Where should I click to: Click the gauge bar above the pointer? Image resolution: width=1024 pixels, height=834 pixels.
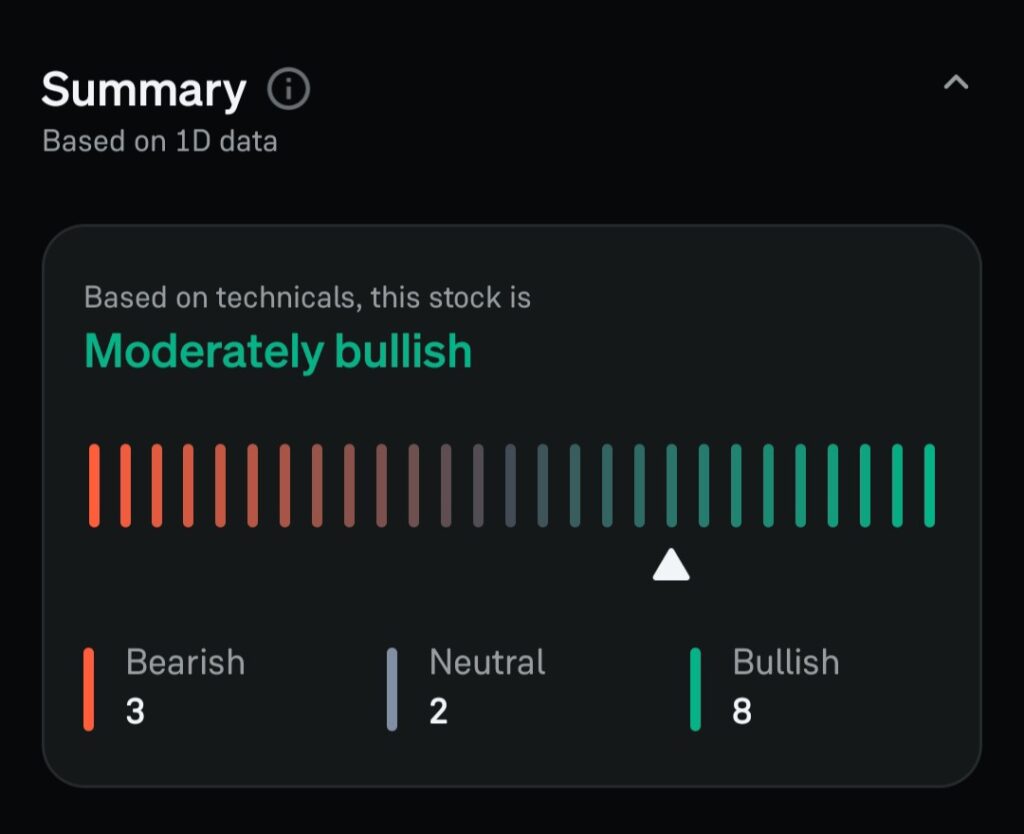coord(671,485)
